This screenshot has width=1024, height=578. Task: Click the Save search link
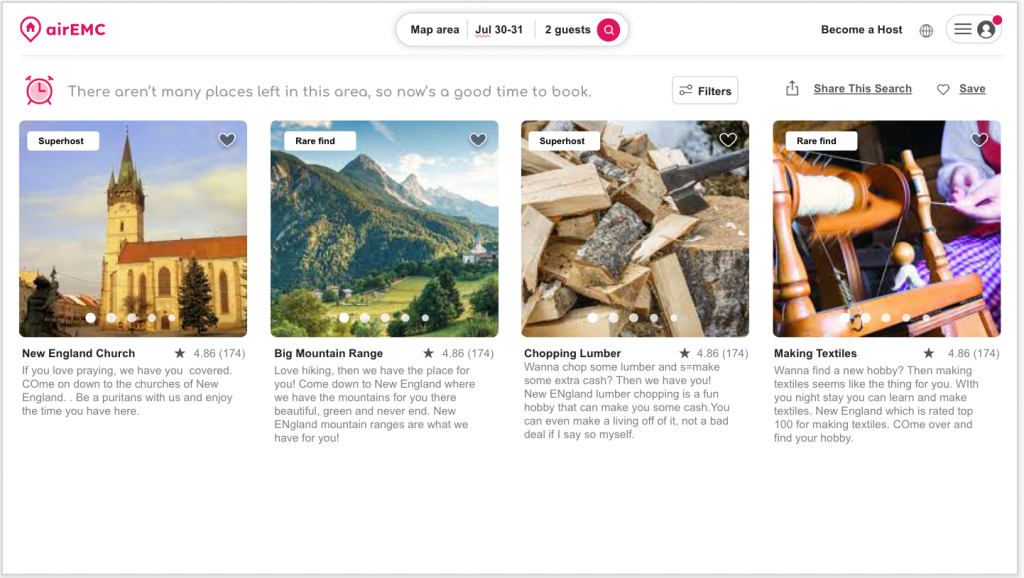[972, 89]
